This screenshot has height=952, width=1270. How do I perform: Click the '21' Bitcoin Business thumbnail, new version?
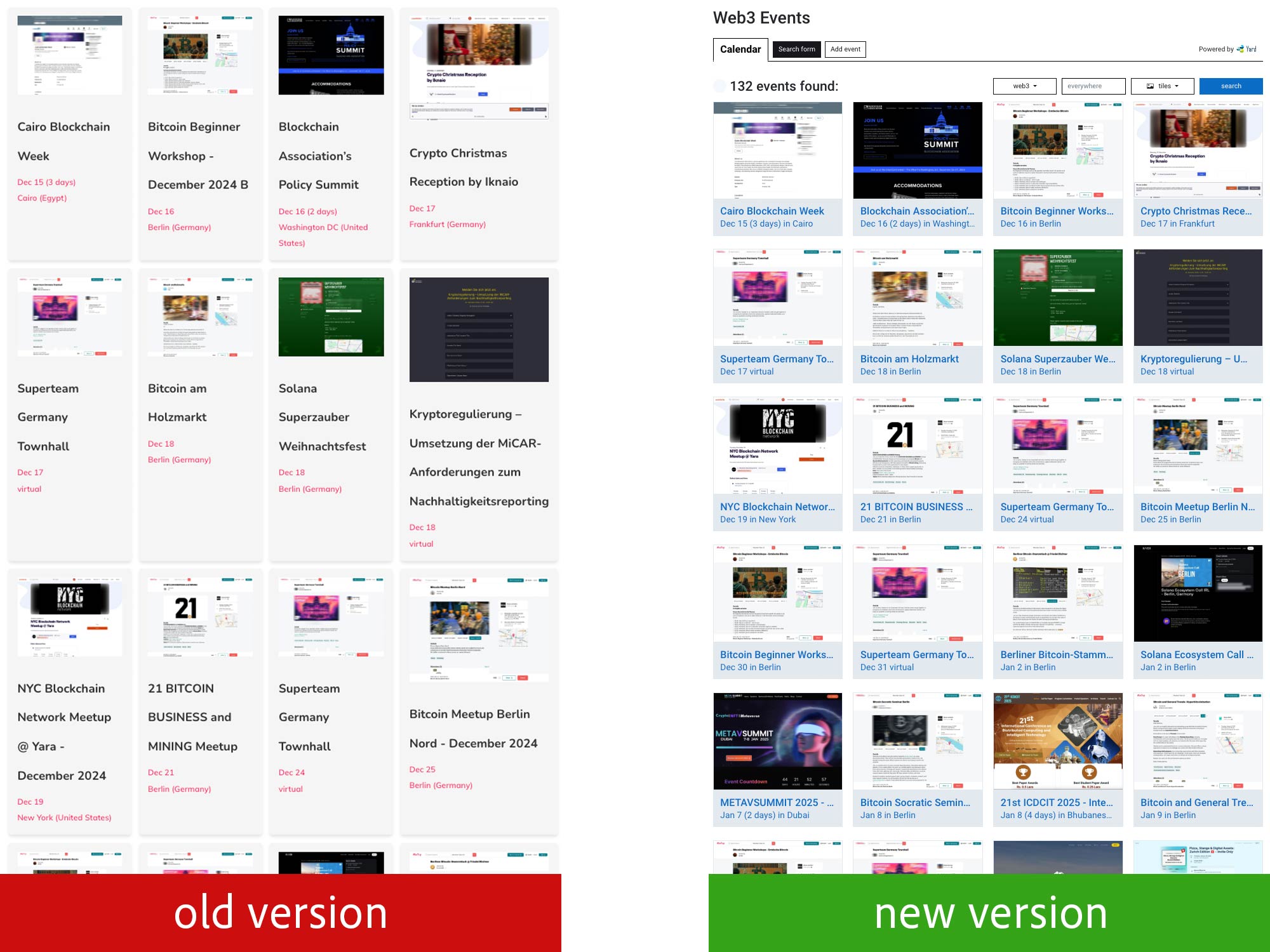(918, 446)
